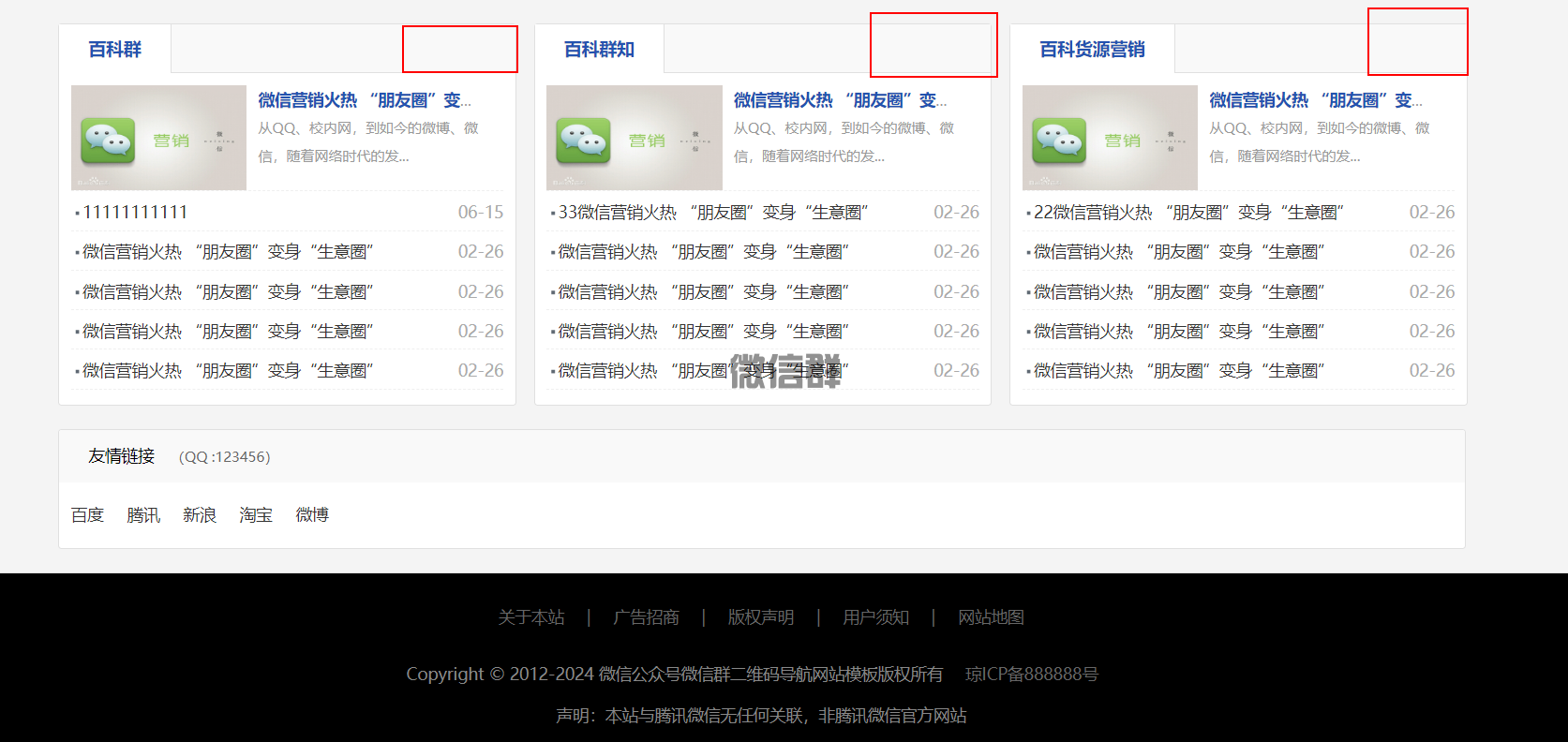Open the 11111111111 list article
This screenshot has height=742, width=1568.
pos(135,213)
